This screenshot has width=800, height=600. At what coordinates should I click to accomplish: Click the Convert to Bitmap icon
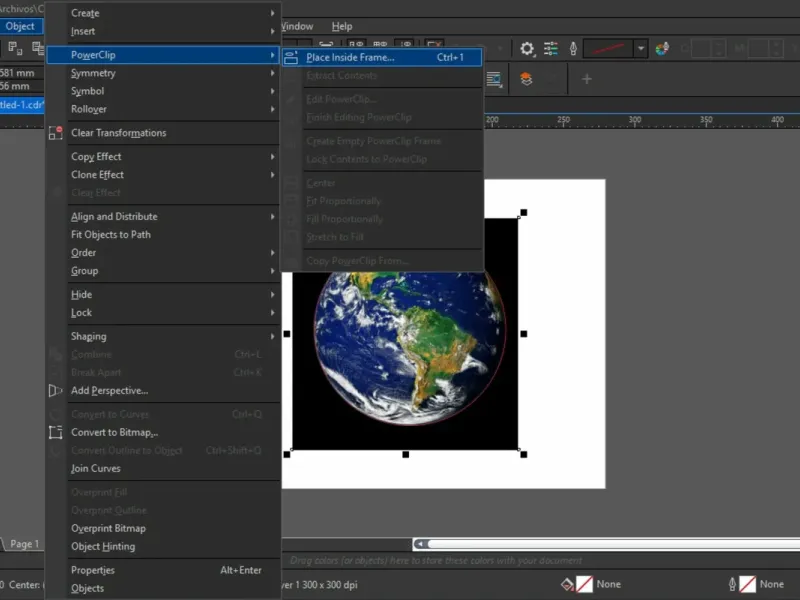tap(55, 433)
